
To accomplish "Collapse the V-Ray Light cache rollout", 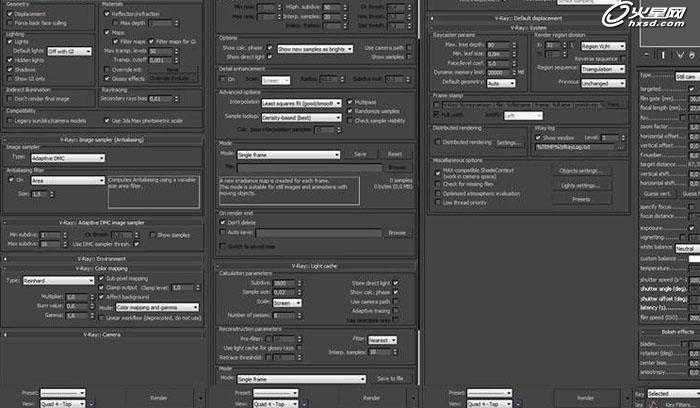I will point(315,266).
